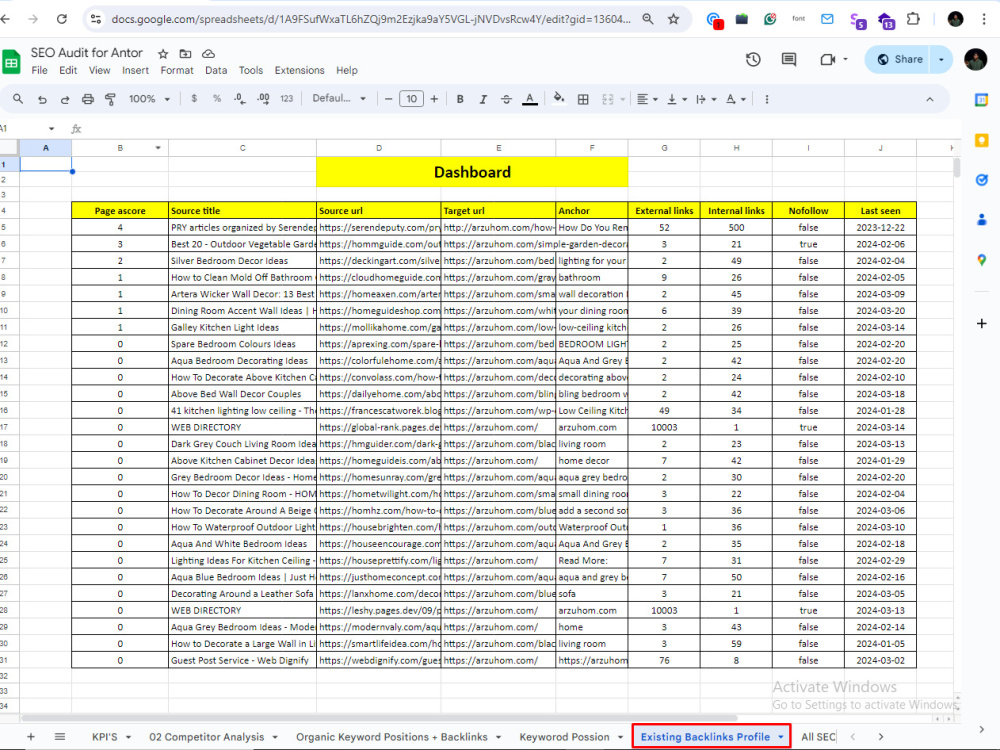Switch to 02 Competitor Analysis tab
This screenshot has width=1000, height=750.
(207, 737)
